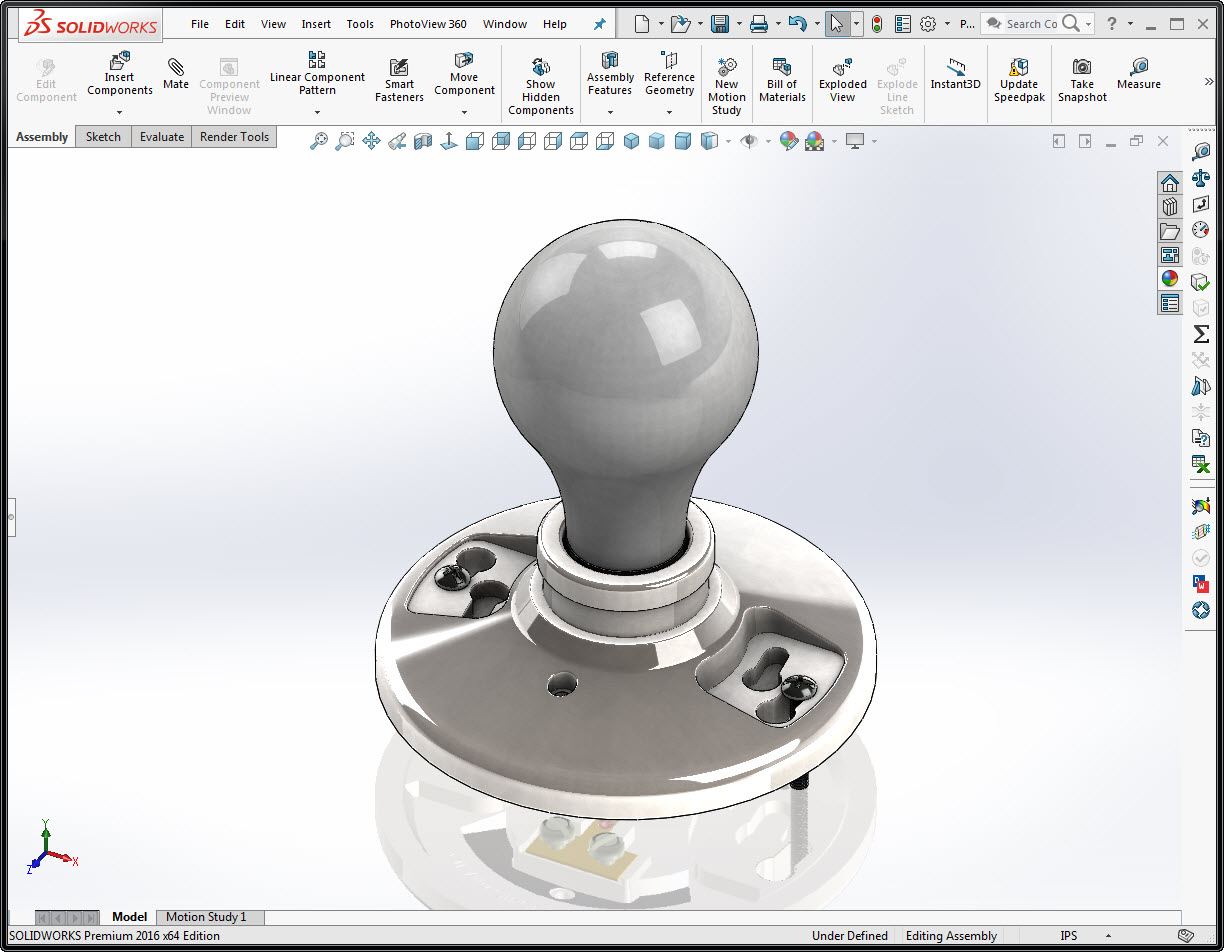Open the Insert menu

[x=316, y=24]
